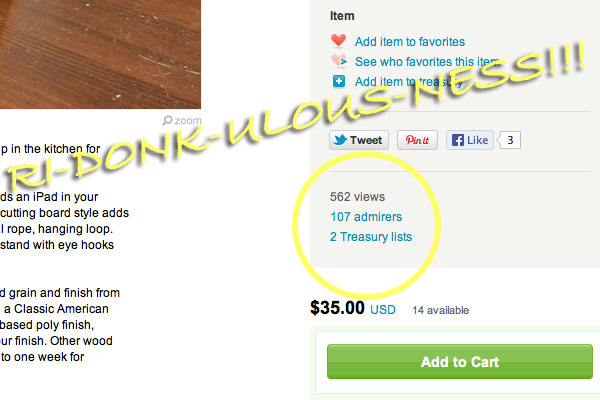
Task: Click the wooden product photo
Action: (100, 54)
